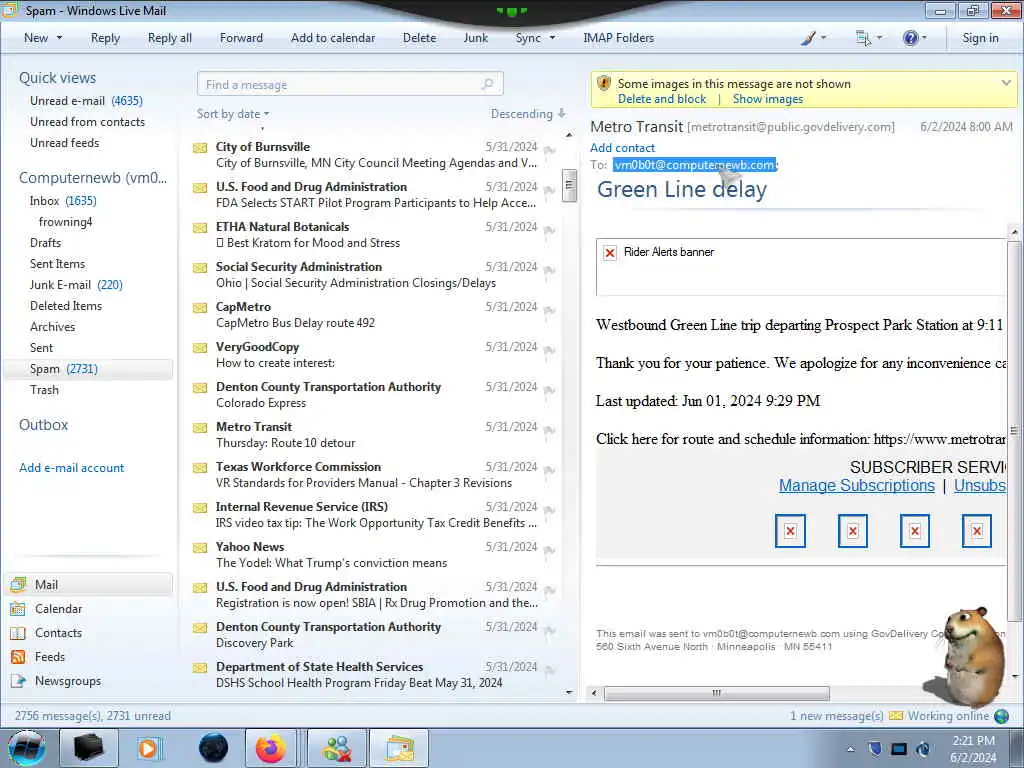Open the media player taskbar icon
The height and width of the screenshot is (768, 1024).
[x=148, y=748]
